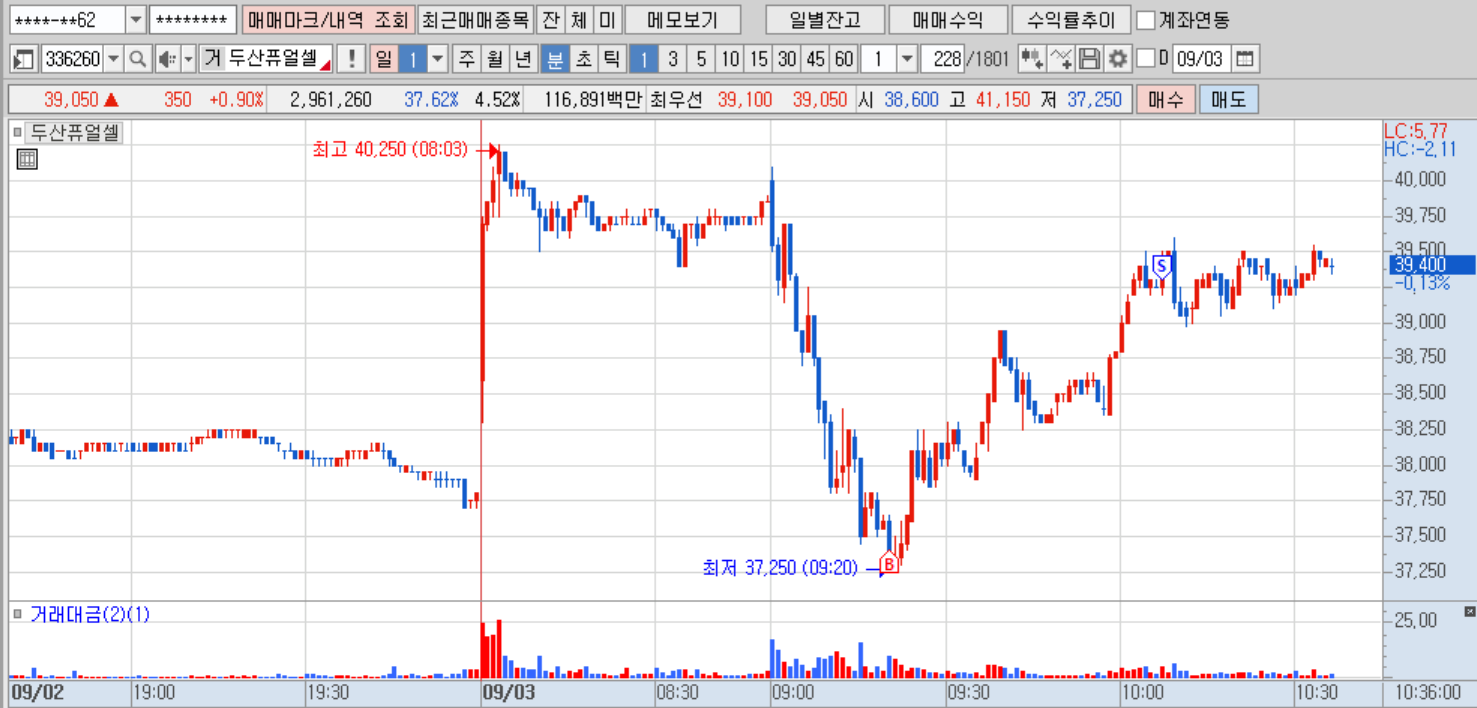Click the speaker sound icon in toolbar
This screenshot has width=1477, height=708.
(x=167, y=59)
